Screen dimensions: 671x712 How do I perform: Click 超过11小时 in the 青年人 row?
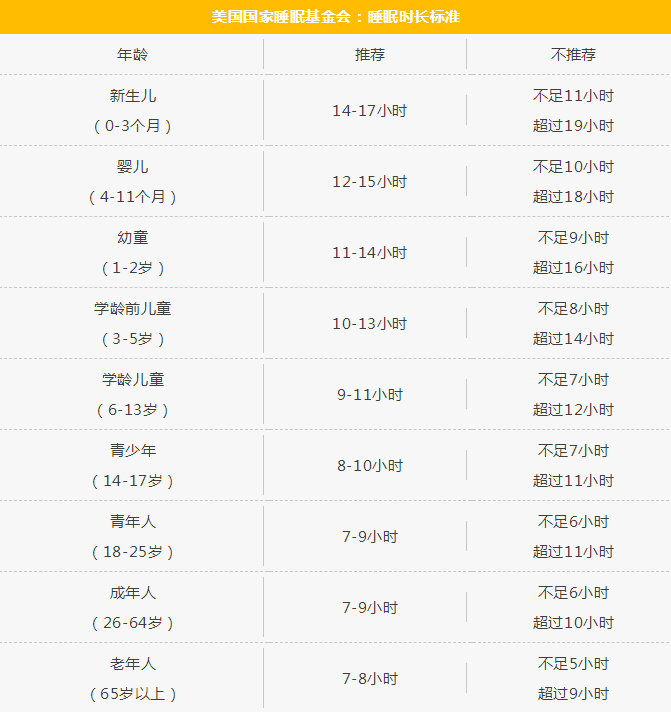573,552
